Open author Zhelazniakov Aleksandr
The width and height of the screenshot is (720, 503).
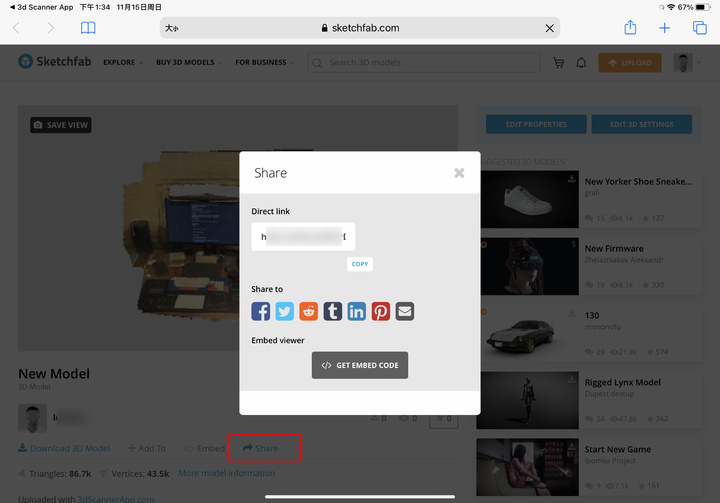coord(624,260)
